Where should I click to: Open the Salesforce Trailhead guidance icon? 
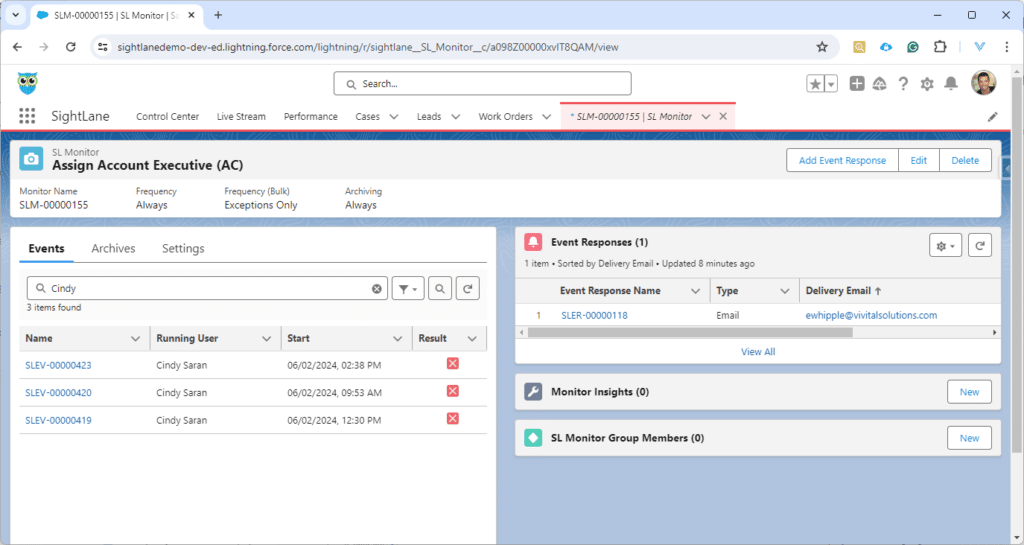point(880,84)
